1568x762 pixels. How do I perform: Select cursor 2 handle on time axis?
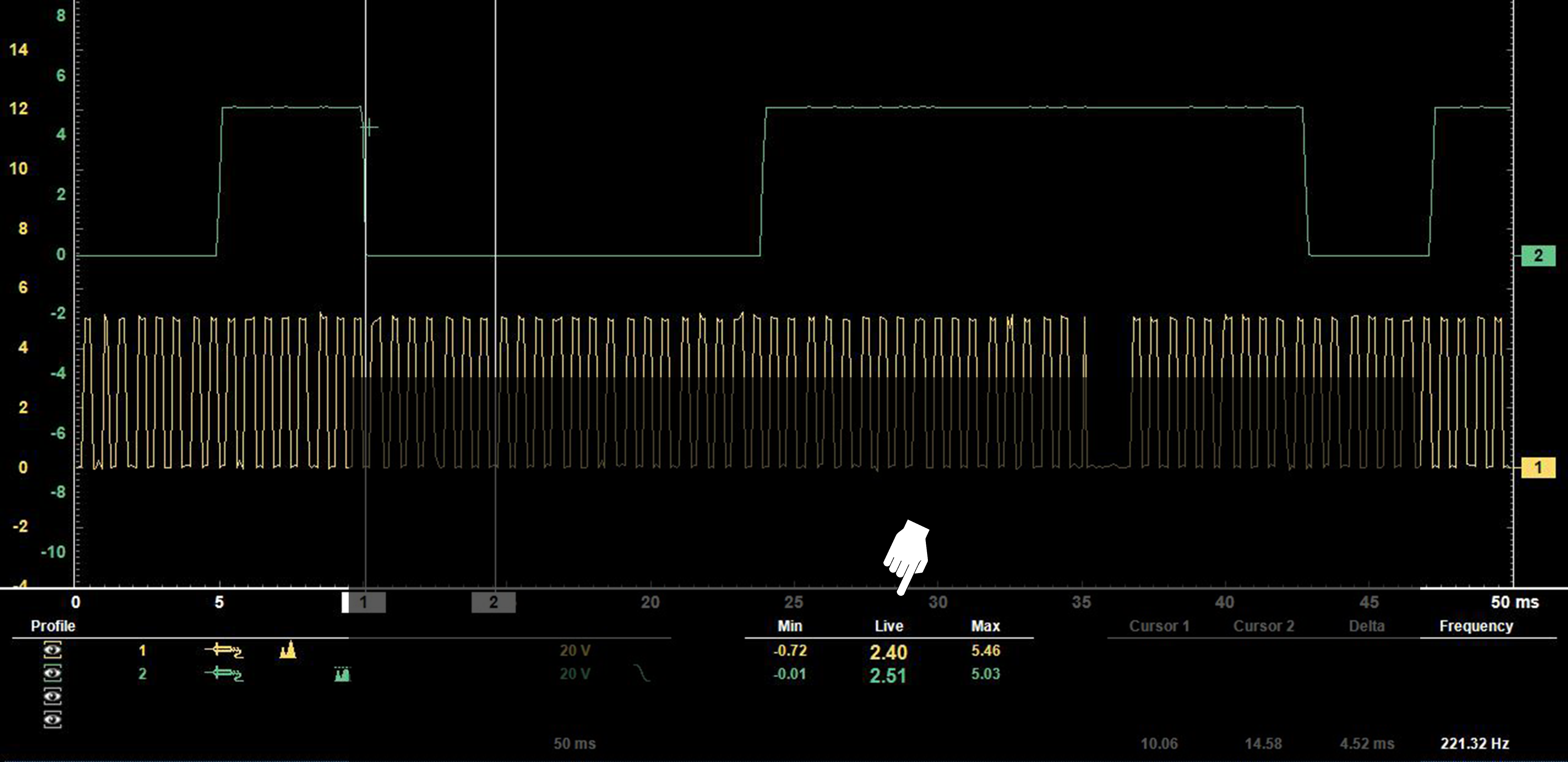tap(494, 602)
